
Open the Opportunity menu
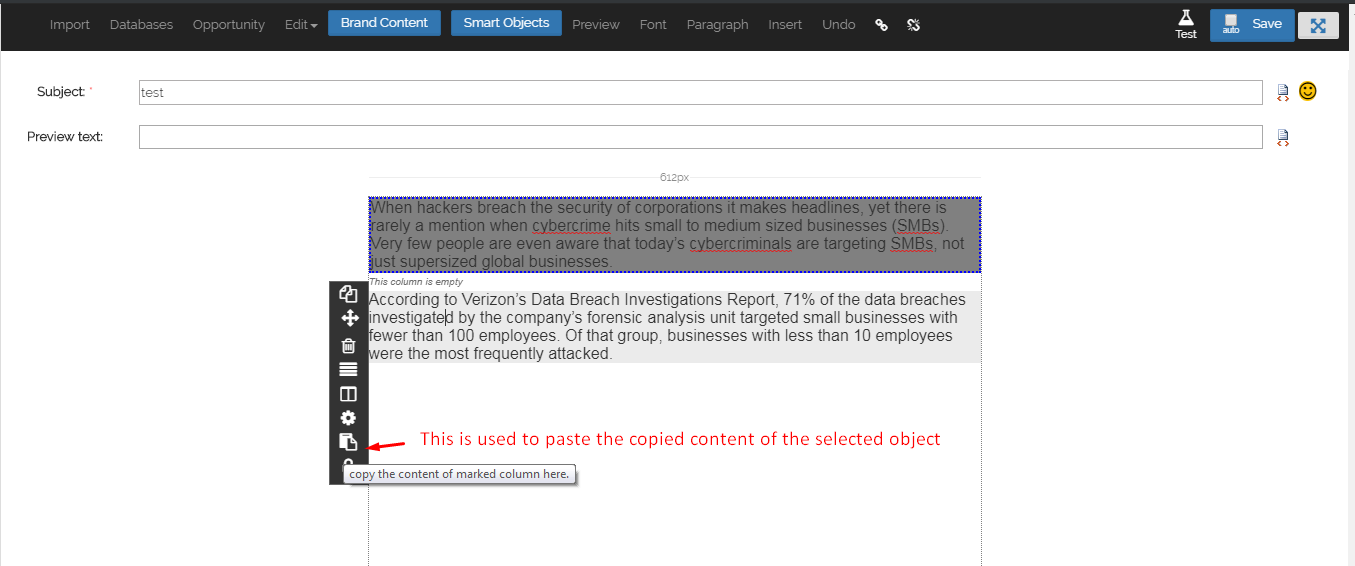tap(229, 25)
